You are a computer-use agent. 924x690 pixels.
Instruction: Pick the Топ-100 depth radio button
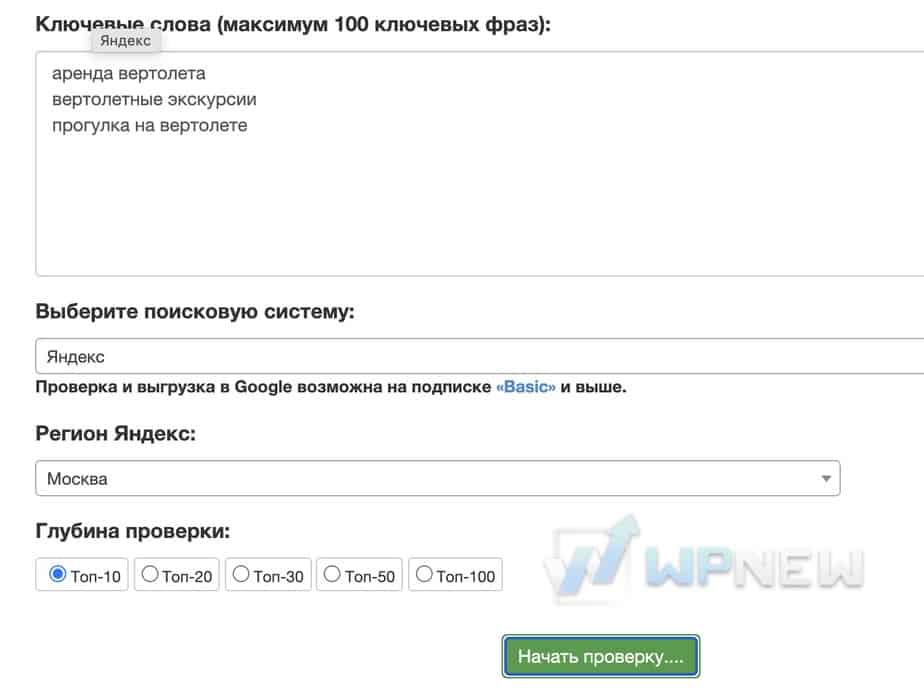coord(424,574)
